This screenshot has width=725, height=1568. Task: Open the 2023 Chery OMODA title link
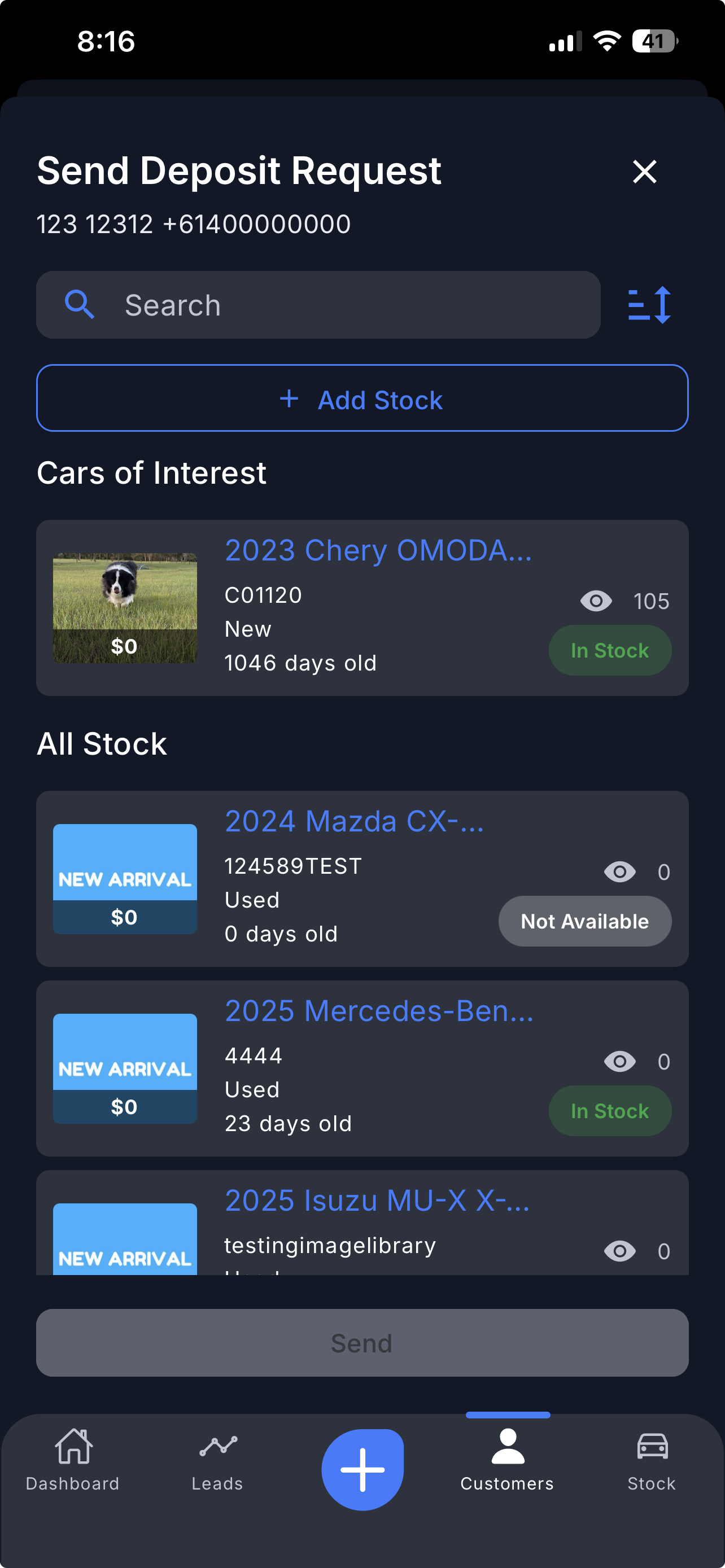tap(378, 550)
